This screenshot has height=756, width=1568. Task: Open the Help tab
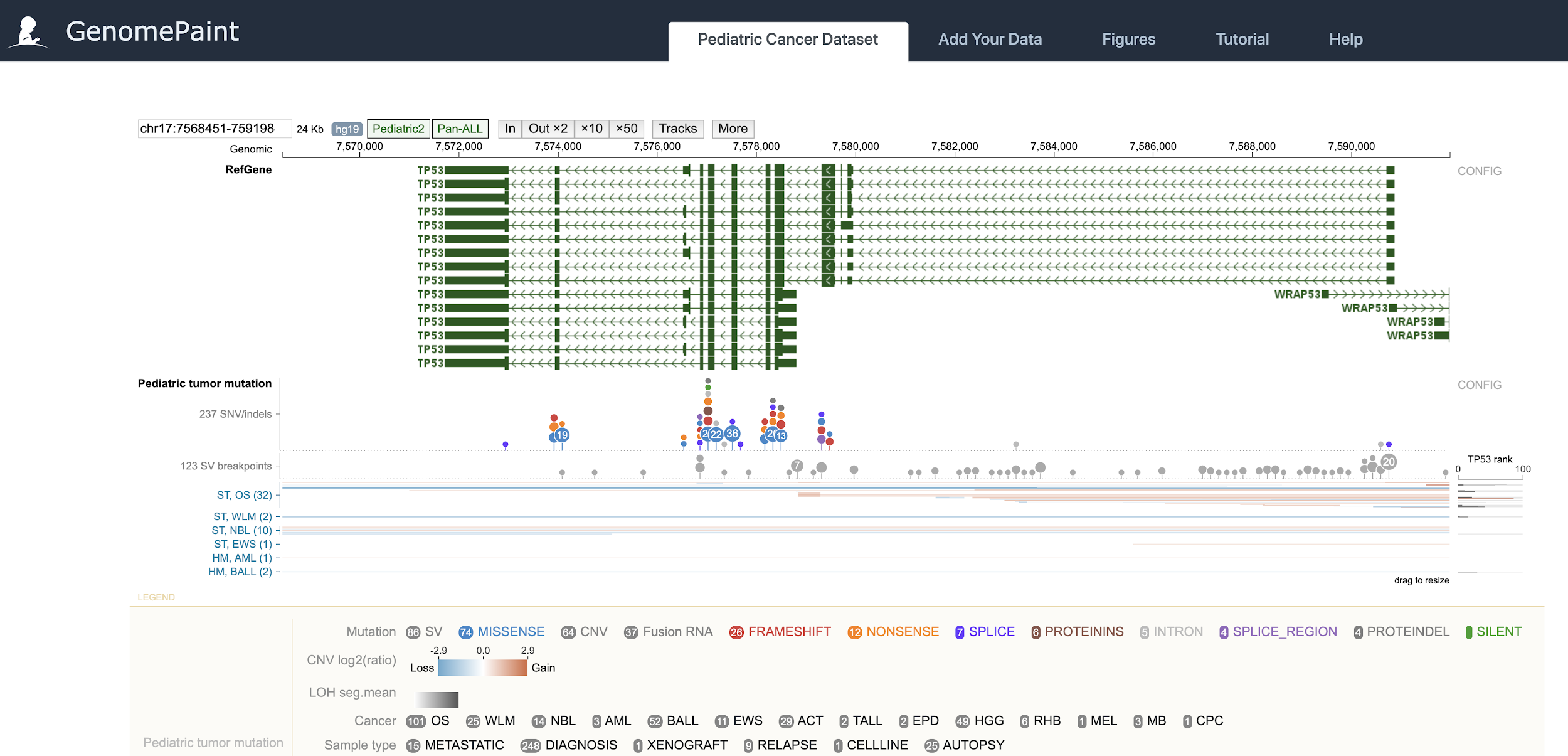tap(1345, 40)
